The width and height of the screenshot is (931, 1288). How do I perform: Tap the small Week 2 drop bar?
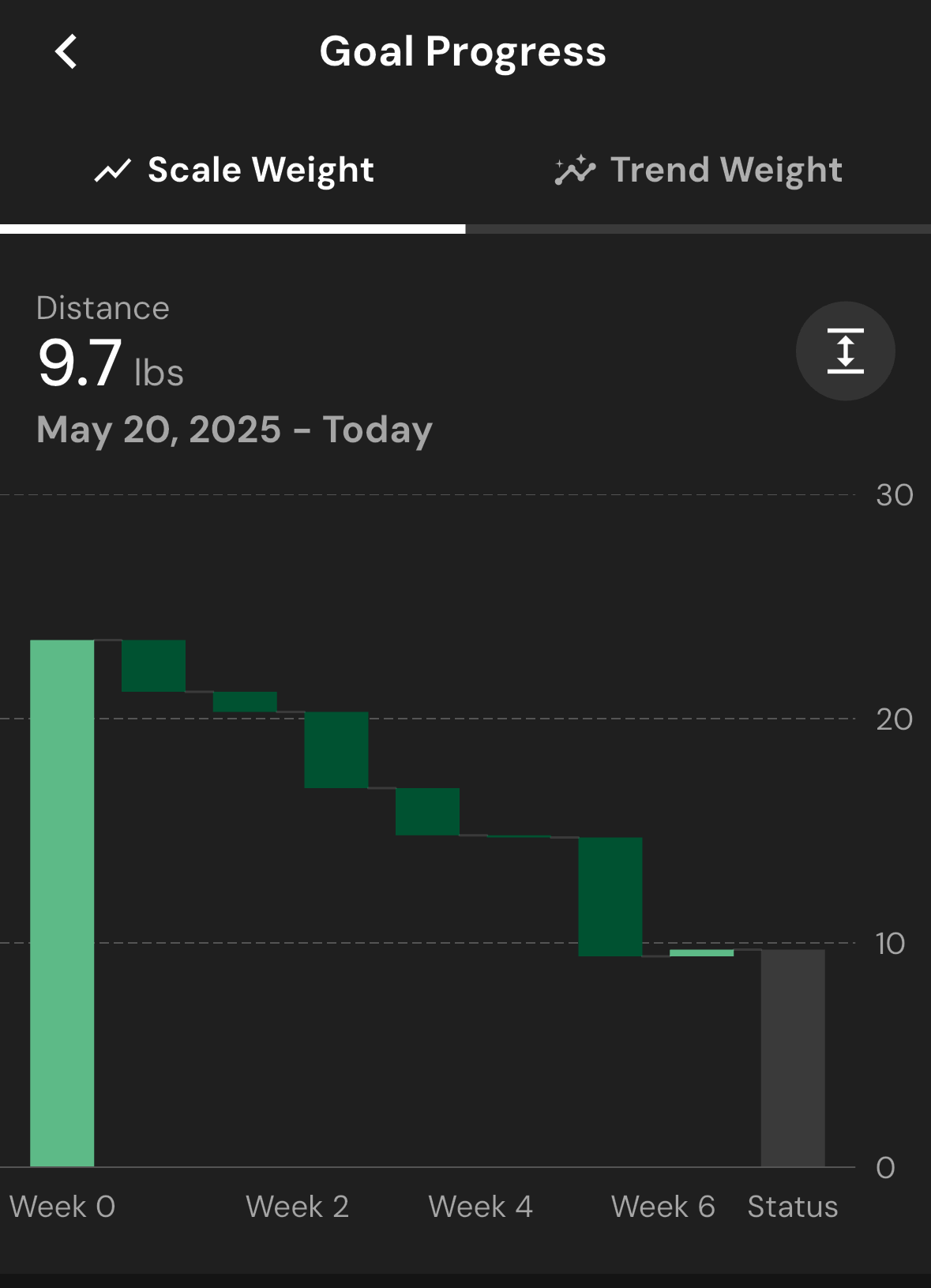click(x=245, y=701)
